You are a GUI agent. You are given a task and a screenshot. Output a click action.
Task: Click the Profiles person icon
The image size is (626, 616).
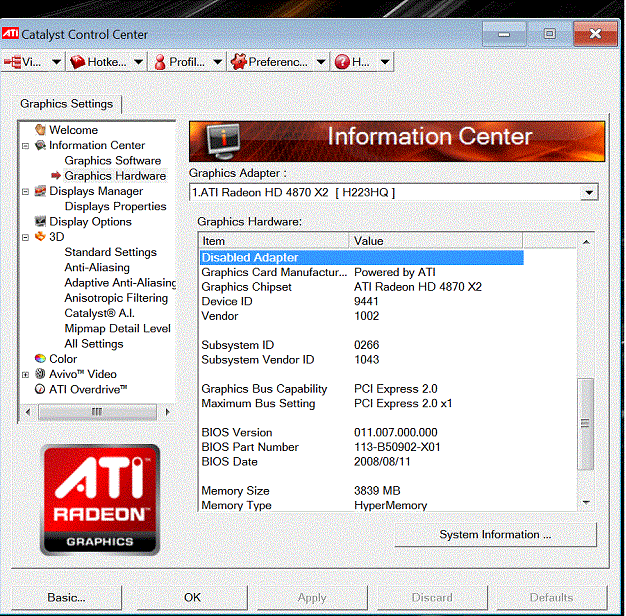click(160, 62)
